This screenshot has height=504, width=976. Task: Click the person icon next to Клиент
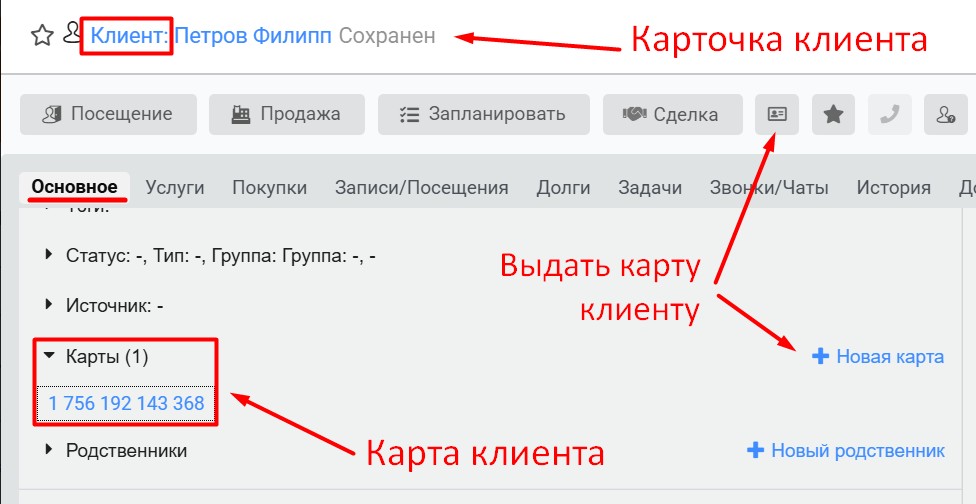coord(72,33)
